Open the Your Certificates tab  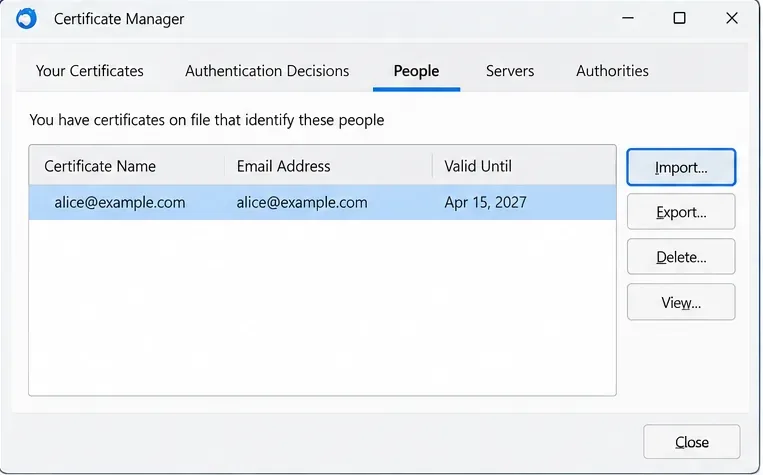pos(90,71)
